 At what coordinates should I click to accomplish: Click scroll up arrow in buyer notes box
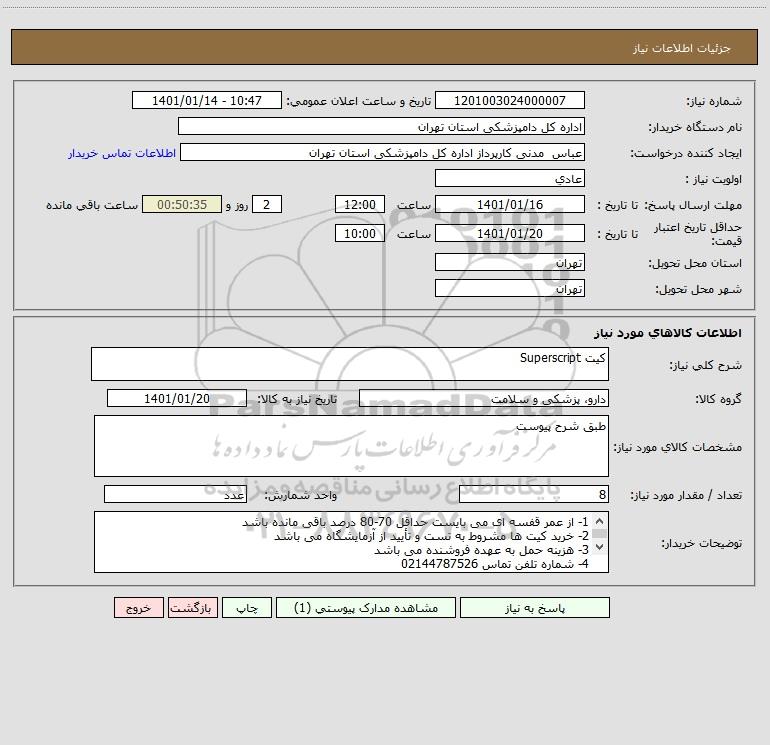click(x=599, y=521)
